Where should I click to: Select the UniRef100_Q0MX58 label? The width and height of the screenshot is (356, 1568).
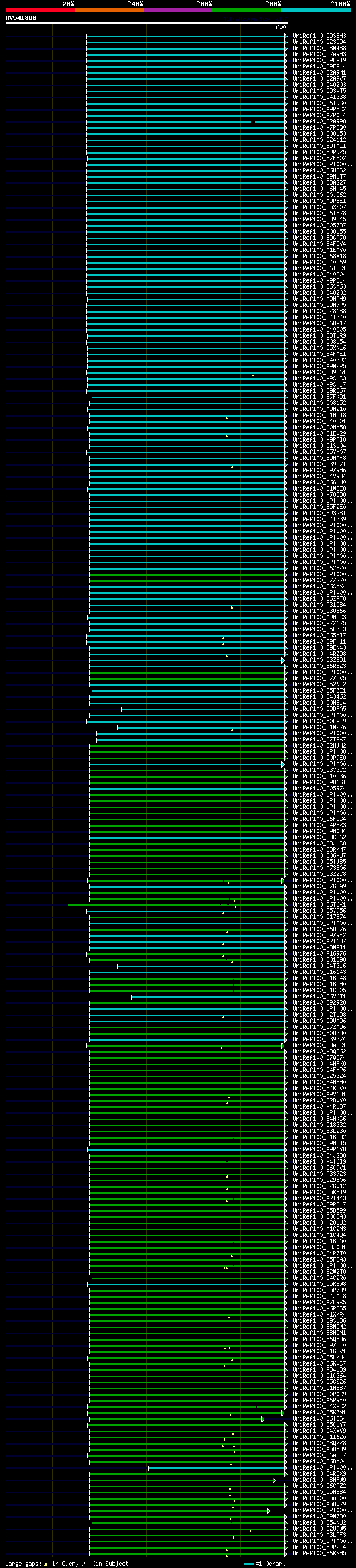(x=319, y=427)
